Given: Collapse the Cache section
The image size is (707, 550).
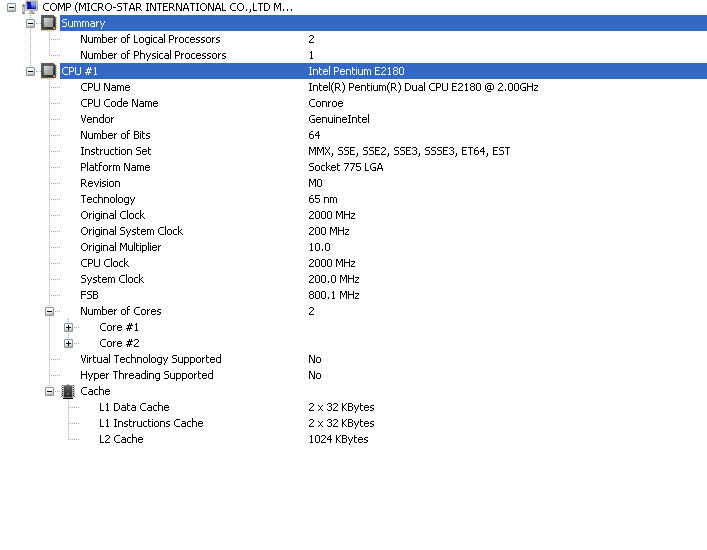Looking at the screenshot, I should coord(50,391).
